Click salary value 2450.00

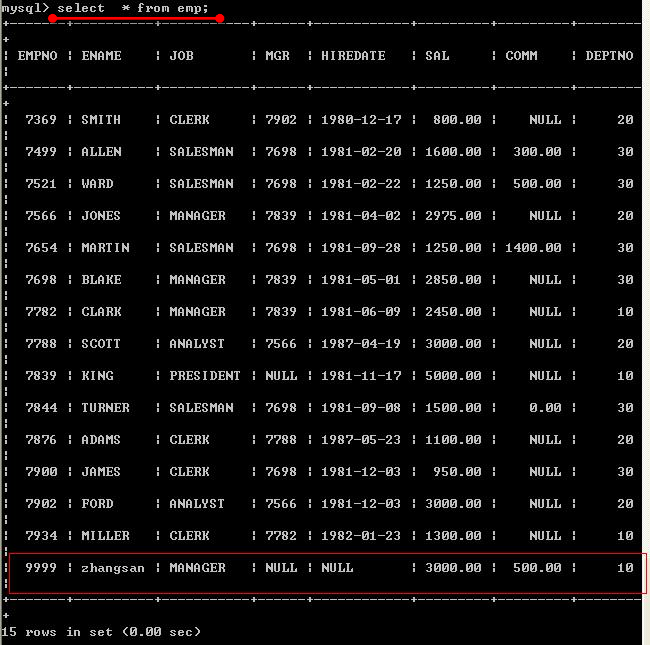[454, 312]
